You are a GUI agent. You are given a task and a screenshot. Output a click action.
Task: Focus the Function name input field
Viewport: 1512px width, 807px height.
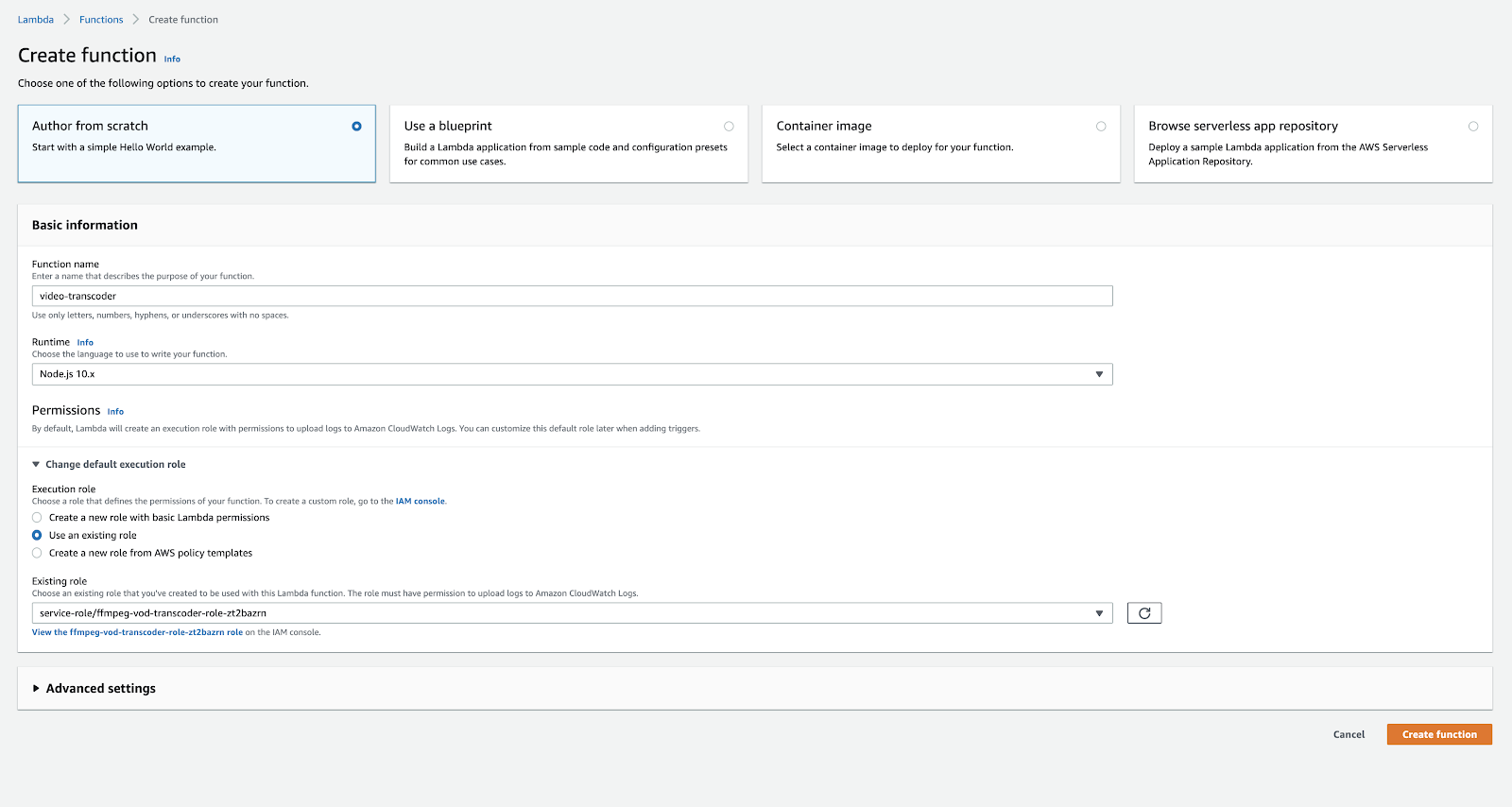[572, 296]
